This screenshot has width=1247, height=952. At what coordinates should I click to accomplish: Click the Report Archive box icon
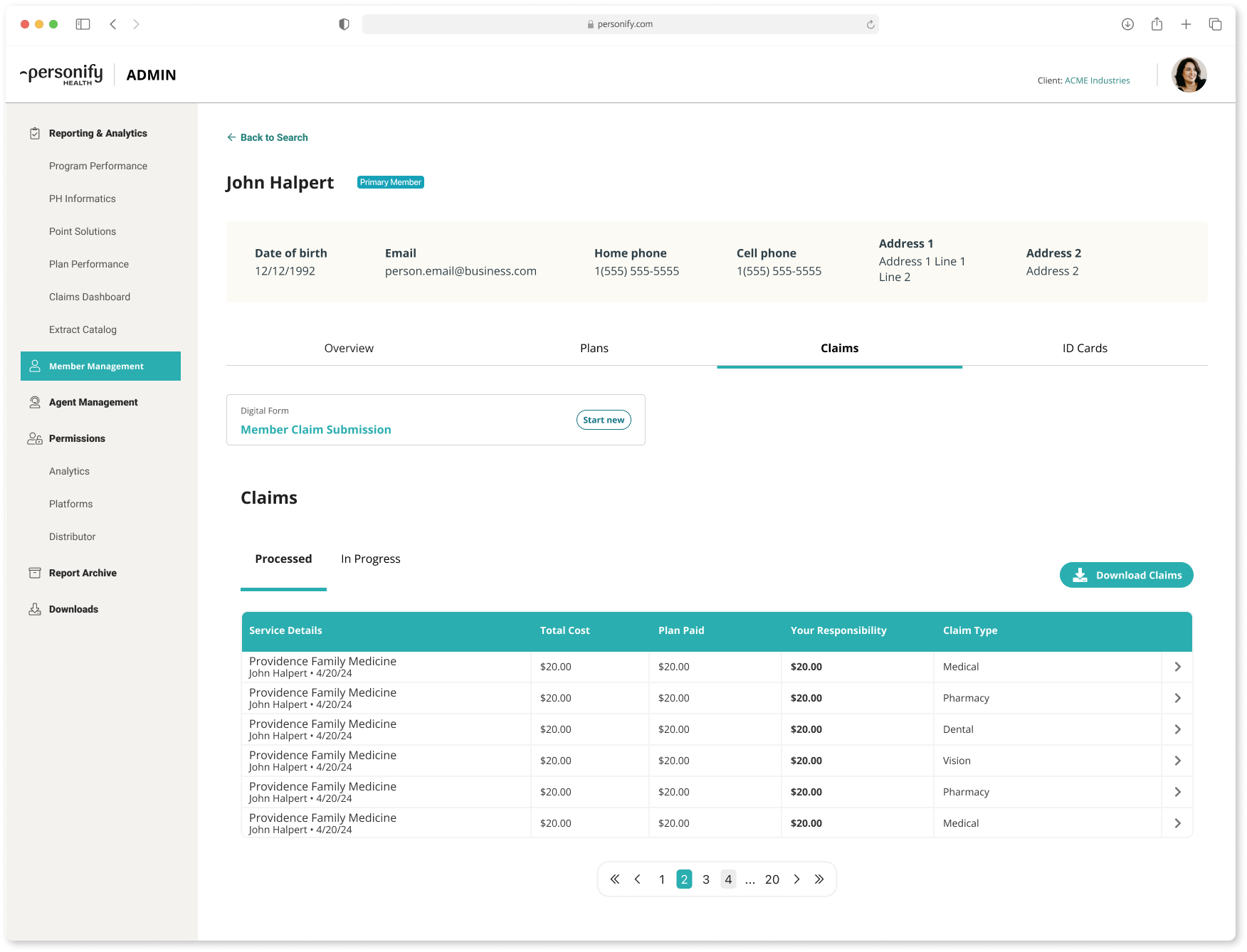[x=35, y=573]
